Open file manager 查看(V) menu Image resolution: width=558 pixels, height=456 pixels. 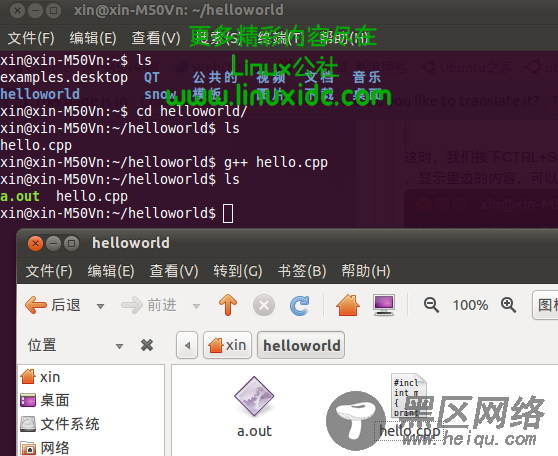(x=174, y=271)
